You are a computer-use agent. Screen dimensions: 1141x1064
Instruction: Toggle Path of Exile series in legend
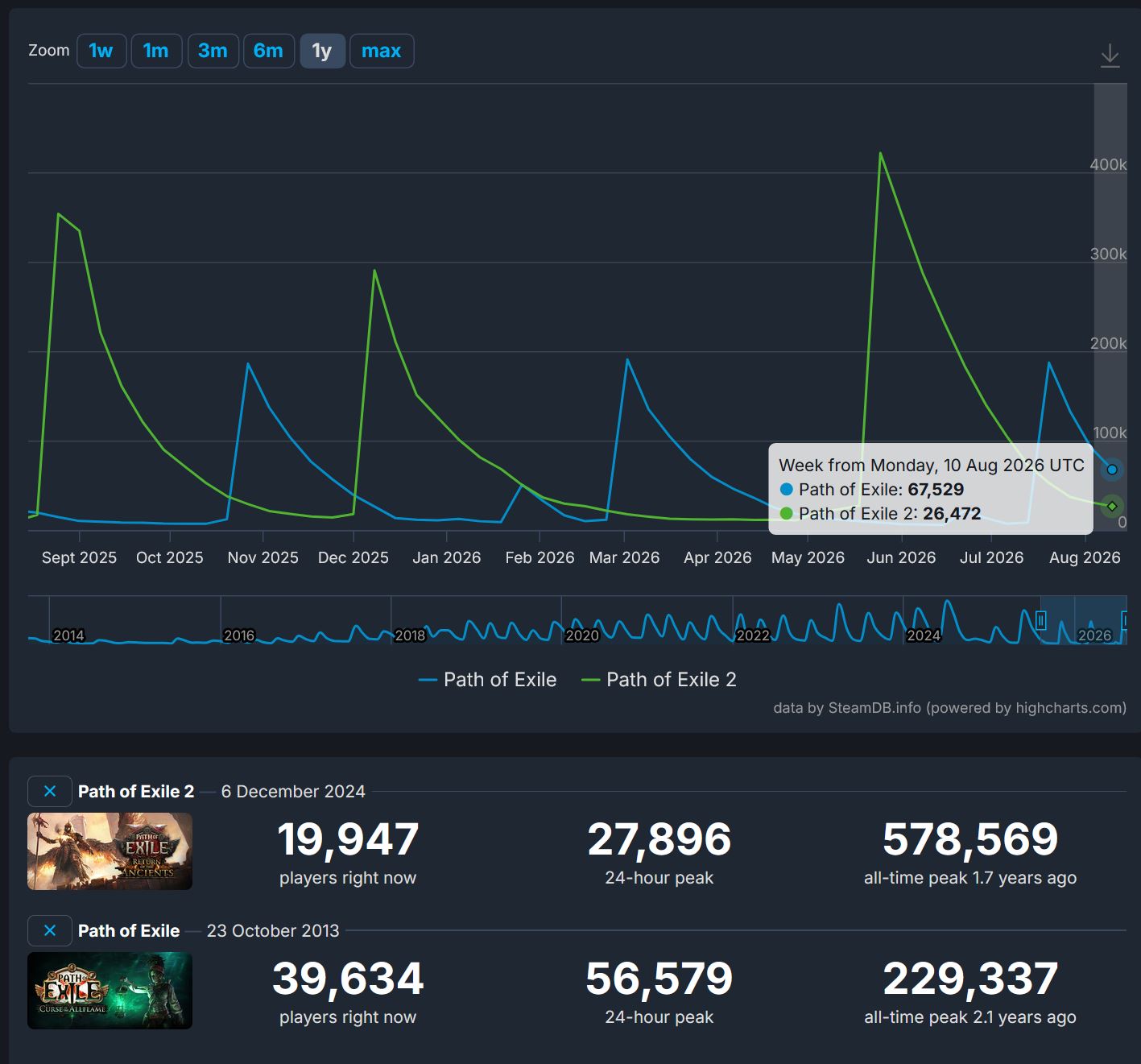488,680
